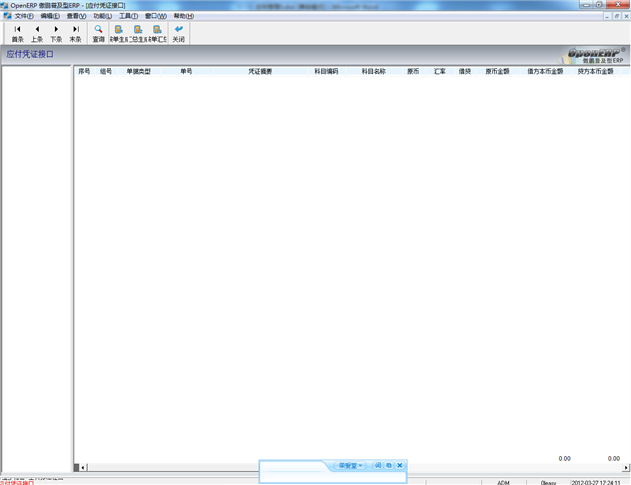Sort by 单据类型 column header
The image size is (631, 485).
tap(139, 72)
